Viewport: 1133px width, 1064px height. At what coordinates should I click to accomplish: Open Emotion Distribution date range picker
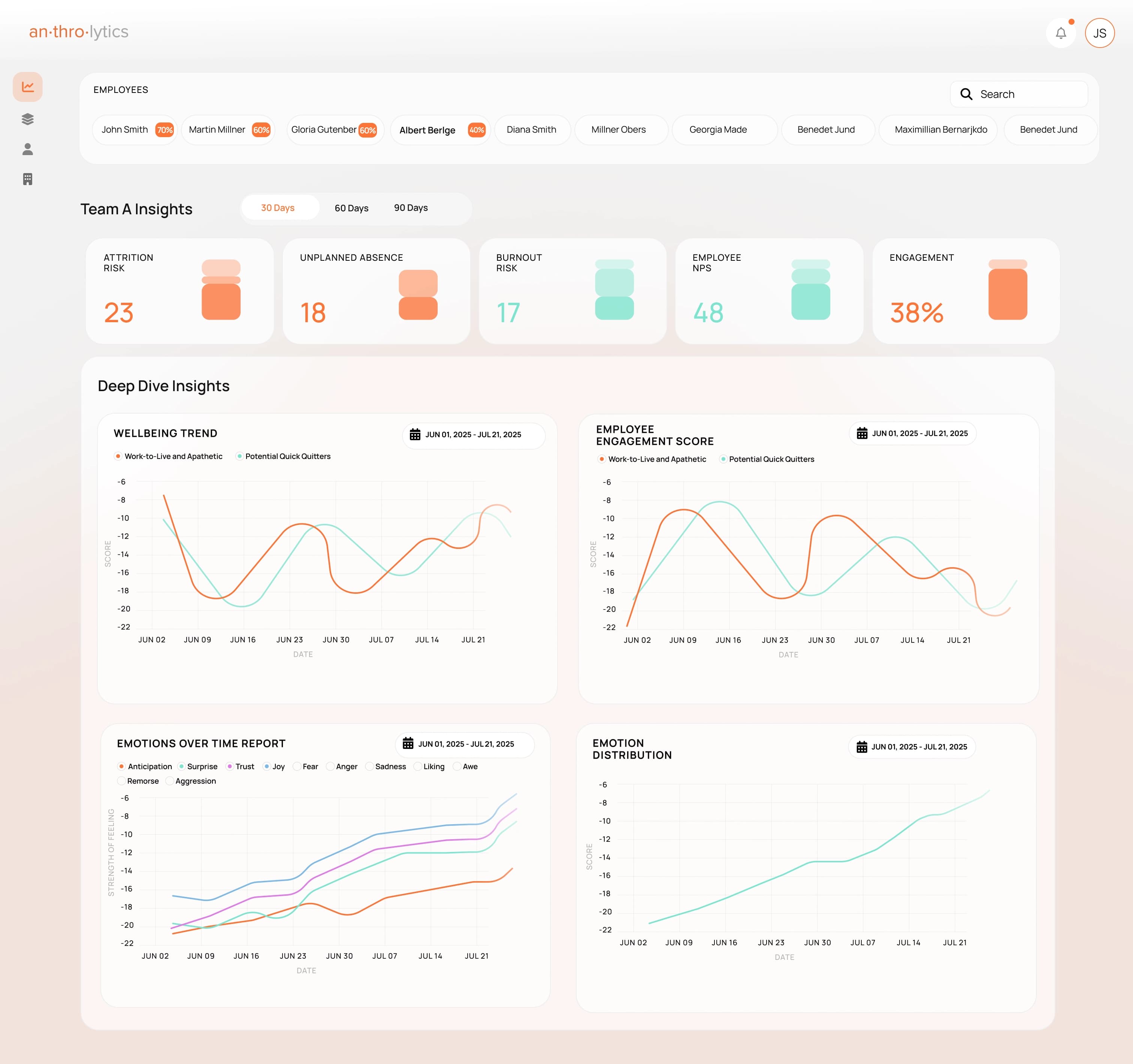pos(912,747)
